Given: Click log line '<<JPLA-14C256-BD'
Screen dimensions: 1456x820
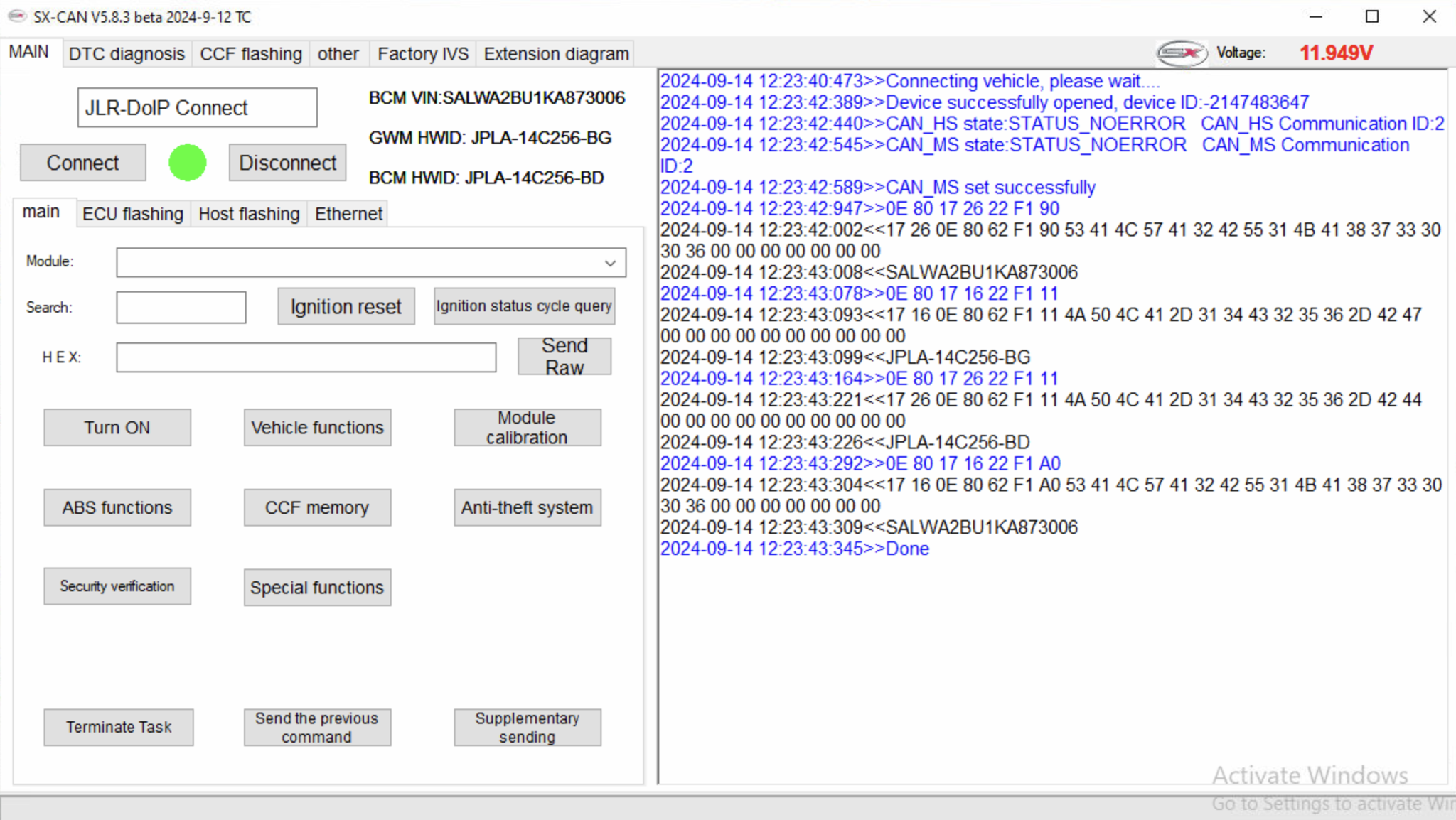Looking at the screenshot, I should (x=845, y=442).
